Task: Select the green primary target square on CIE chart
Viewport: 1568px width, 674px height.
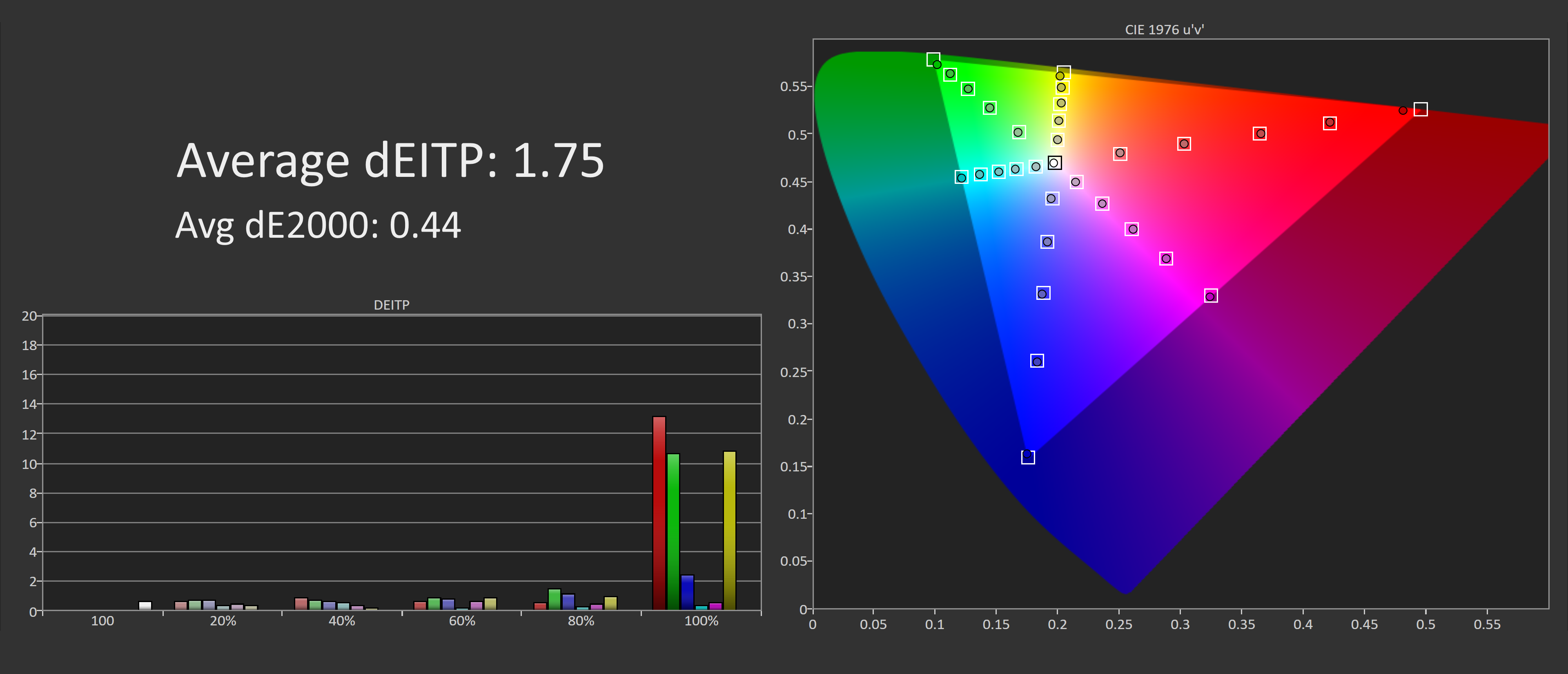Action: [933, 59]
